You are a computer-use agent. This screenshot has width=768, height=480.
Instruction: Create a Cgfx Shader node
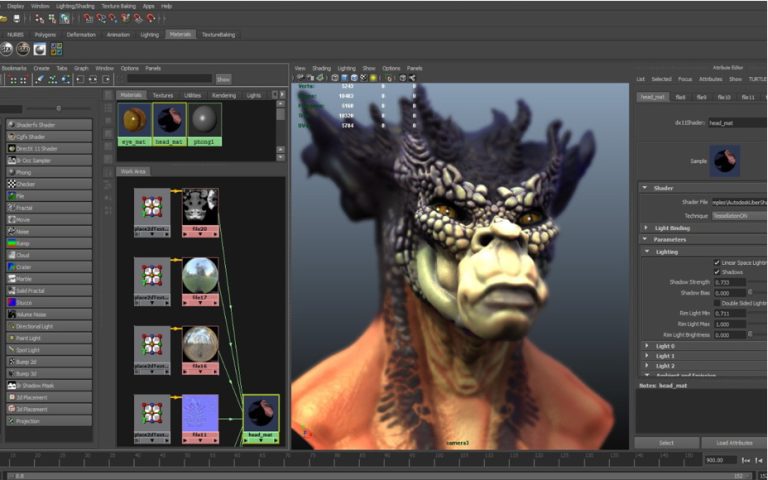pos(49,137)
